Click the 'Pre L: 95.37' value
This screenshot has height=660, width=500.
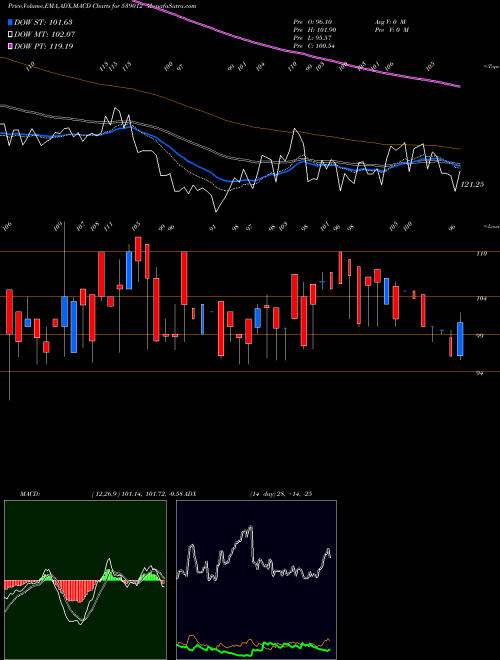pos(314,38)
